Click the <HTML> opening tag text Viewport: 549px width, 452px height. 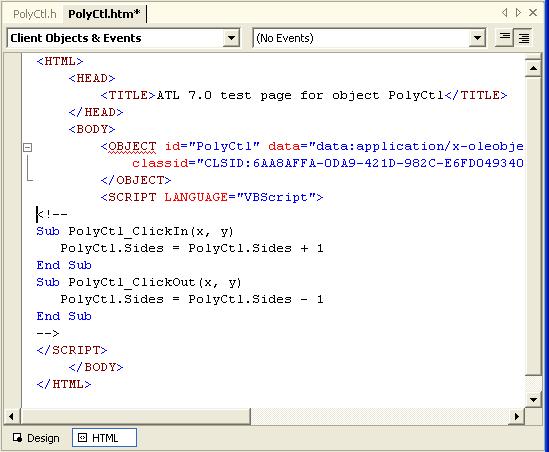pos(60,61)
